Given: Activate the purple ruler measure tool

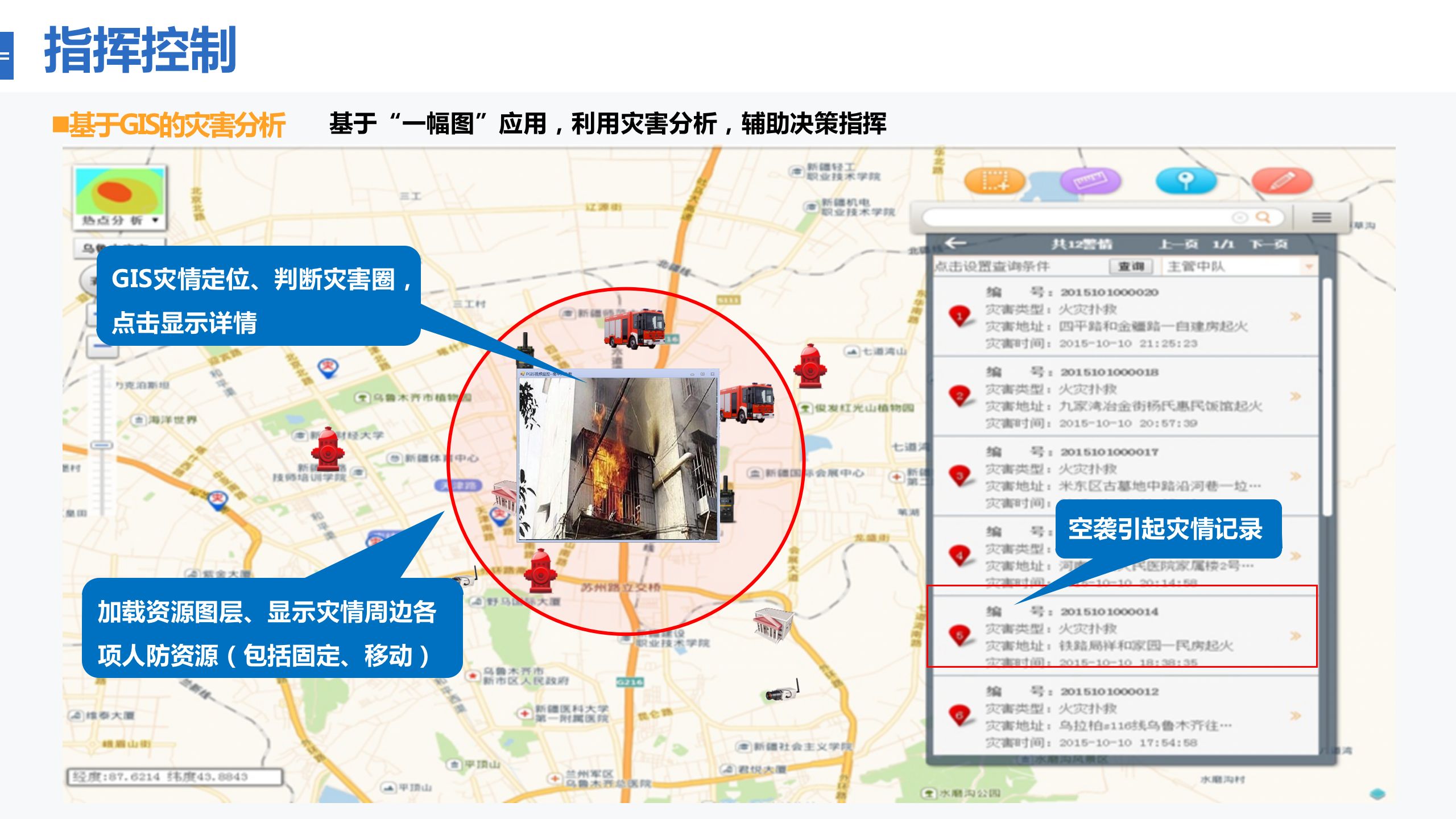Looking at the screenshot, I should [1090, 181].
